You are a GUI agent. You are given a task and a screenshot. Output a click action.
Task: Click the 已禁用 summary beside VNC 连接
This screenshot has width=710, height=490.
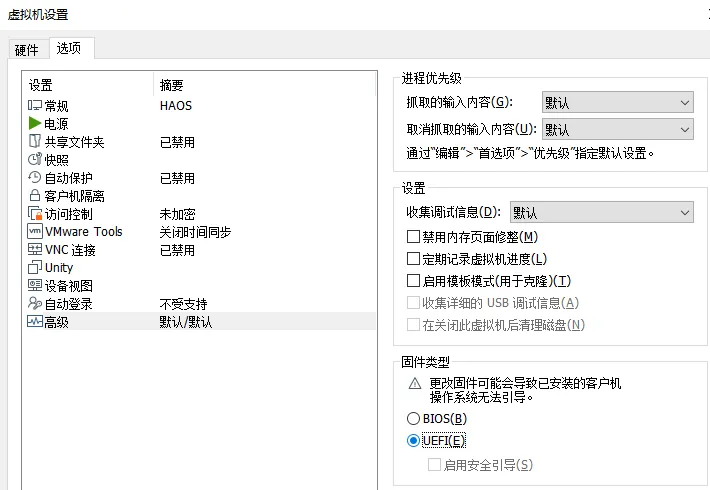click(177, 250)
